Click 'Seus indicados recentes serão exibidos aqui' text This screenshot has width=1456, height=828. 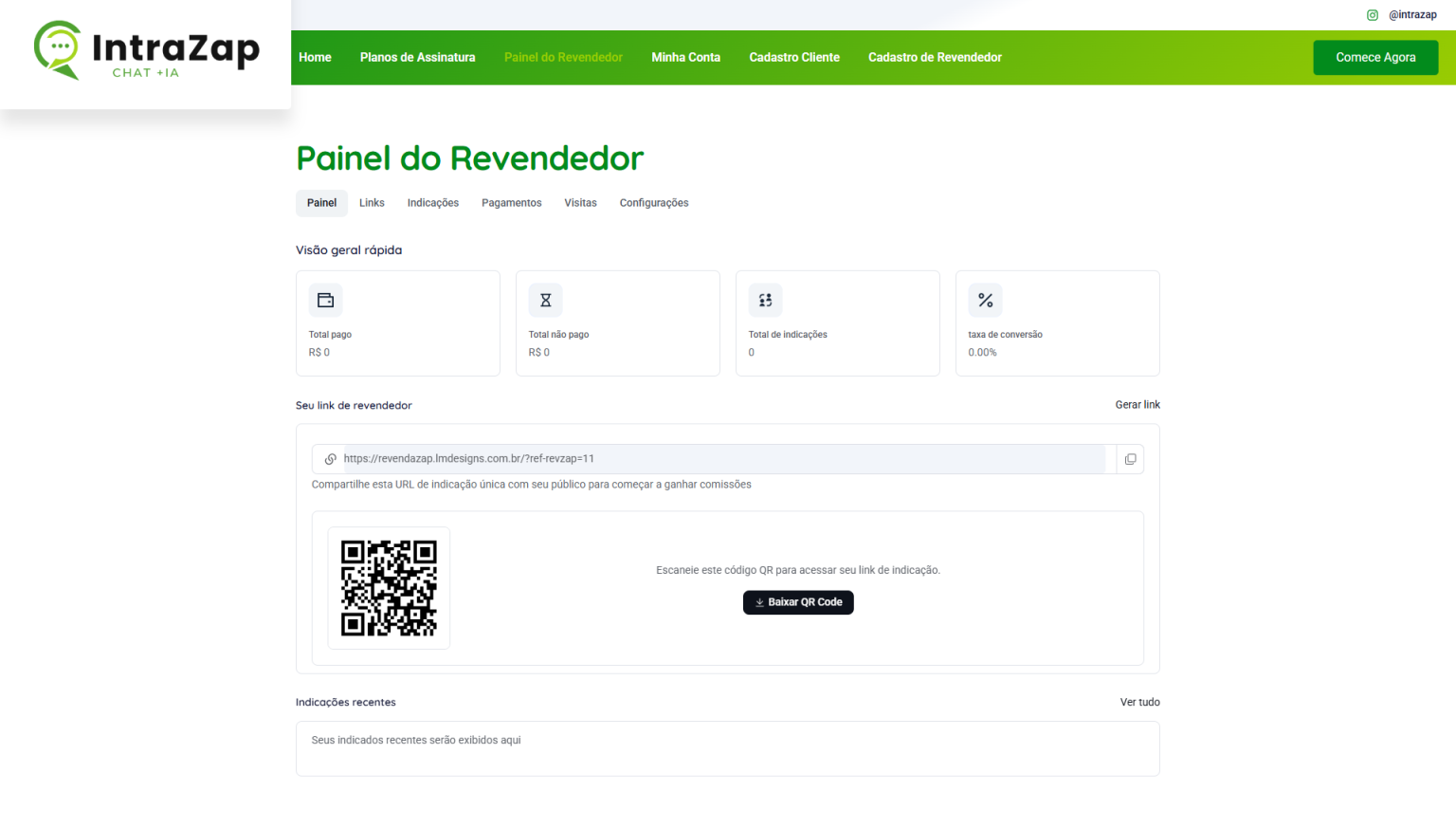tap(416, 741)
